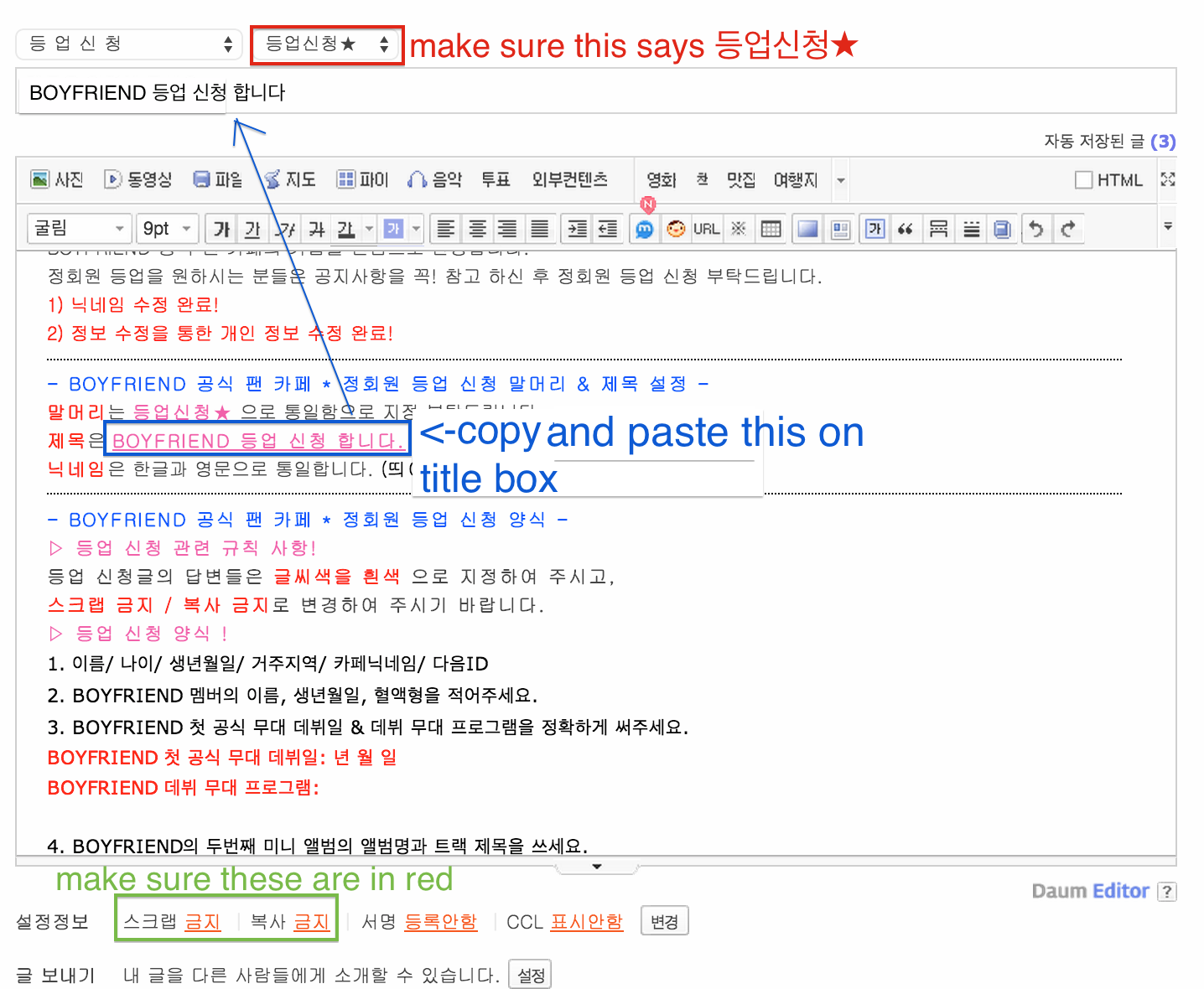Insert a URL link
Viewport: 1204px width, 989px height.
pos(706,229)
